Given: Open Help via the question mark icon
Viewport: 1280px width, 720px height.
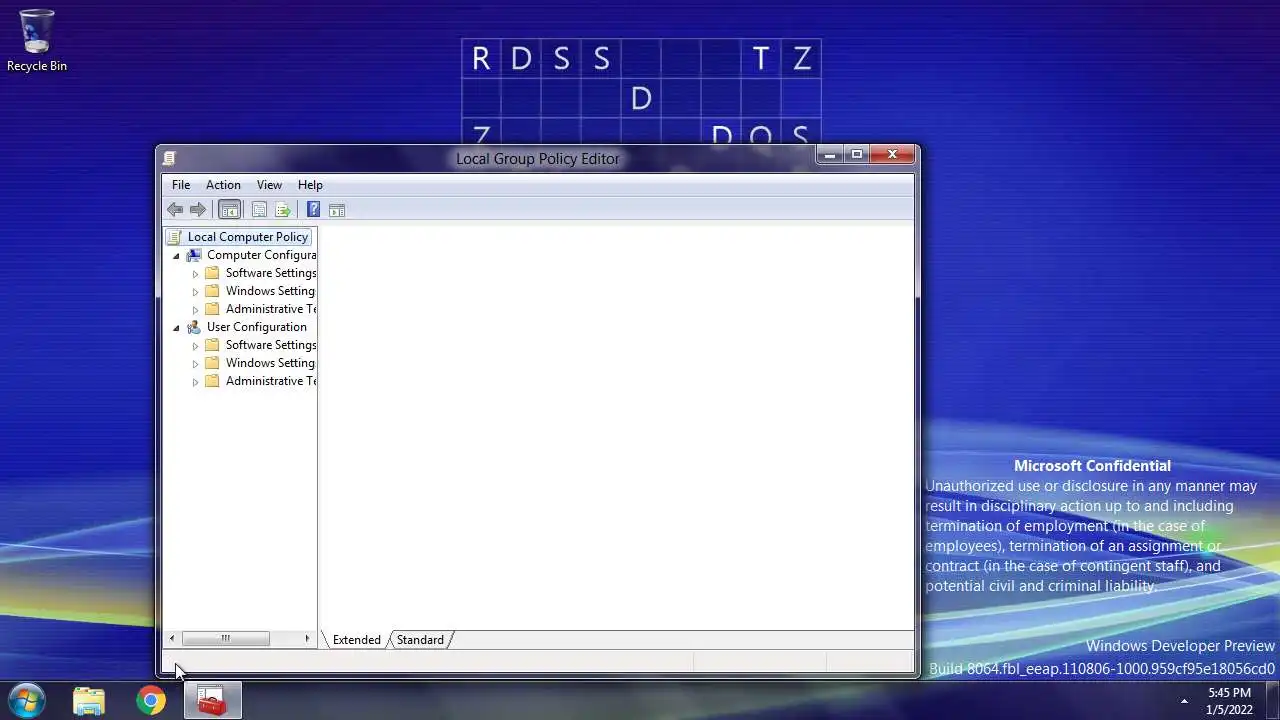Looking at the screenshot, I should 313,210.
